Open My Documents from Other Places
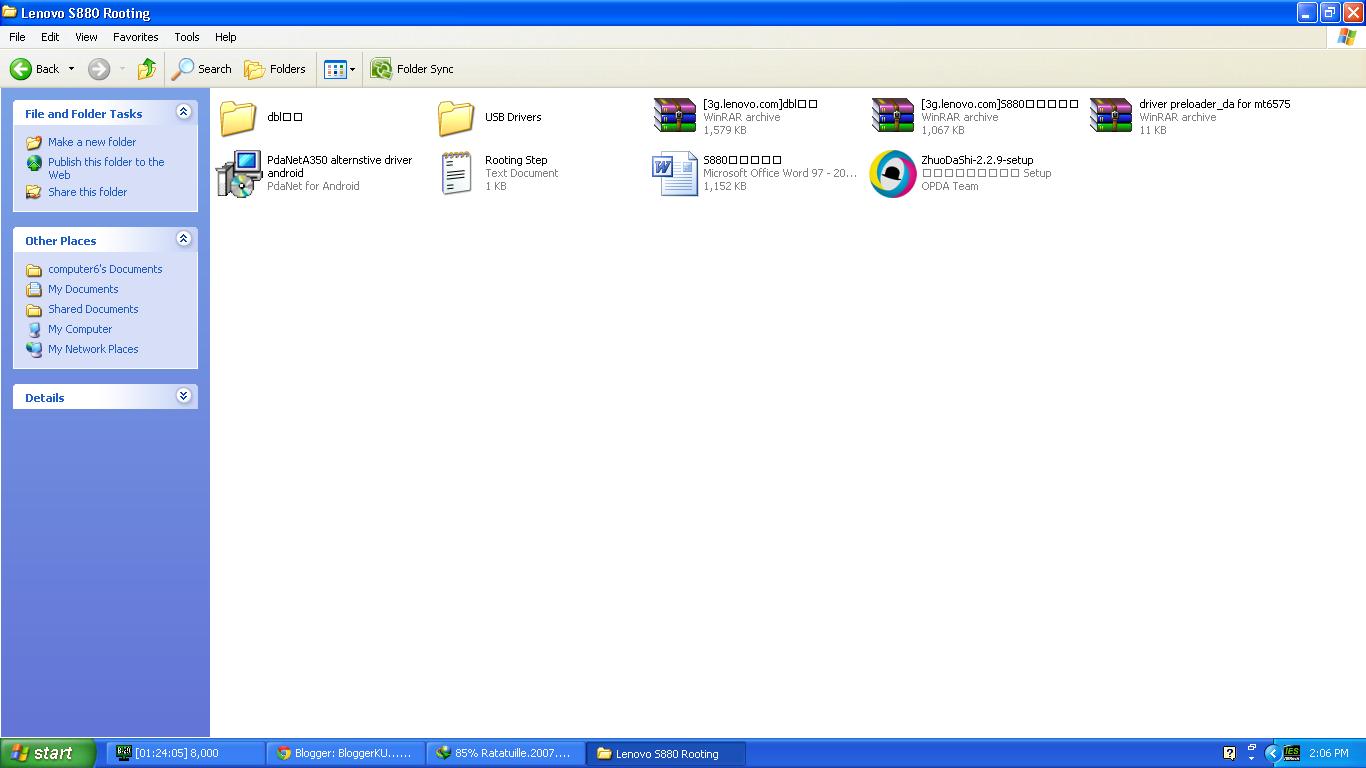1366x768 pixels. tap(83, 289)
